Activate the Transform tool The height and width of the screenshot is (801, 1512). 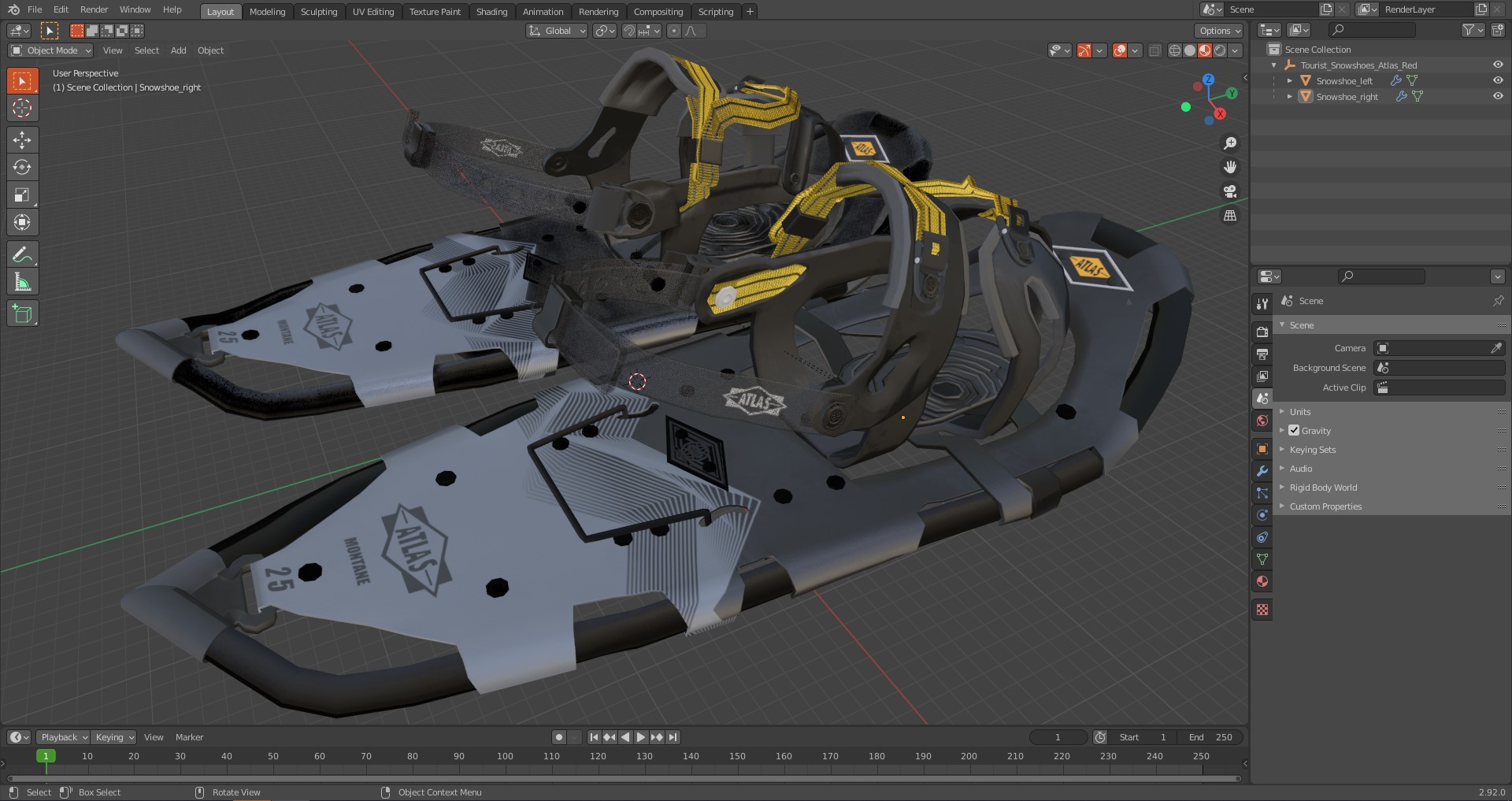pos(22,222)
